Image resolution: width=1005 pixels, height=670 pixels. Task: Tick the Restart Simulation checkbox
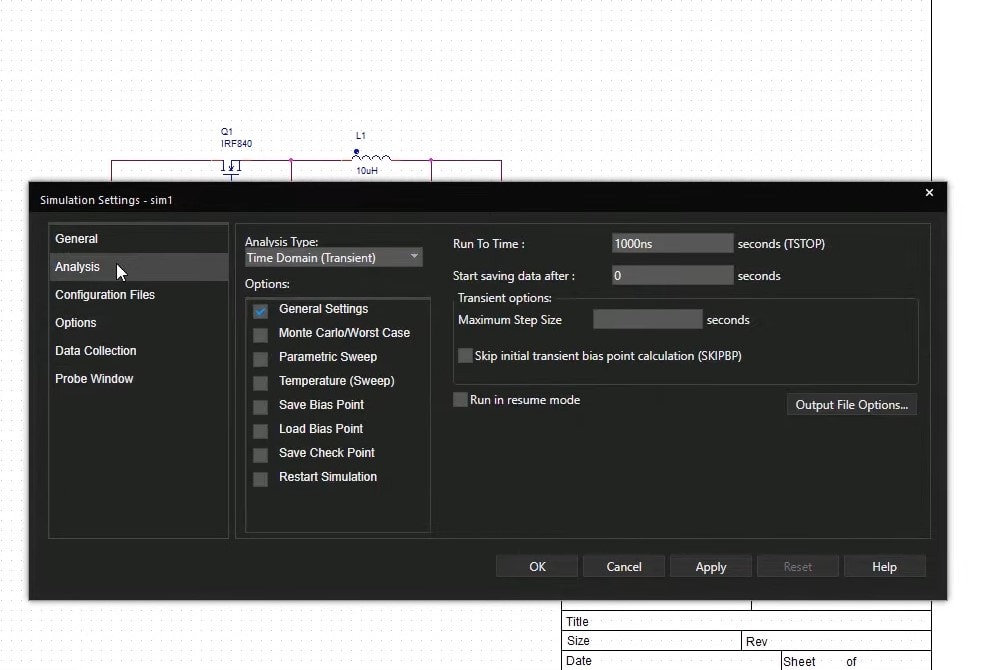click(x=260, y=479)
